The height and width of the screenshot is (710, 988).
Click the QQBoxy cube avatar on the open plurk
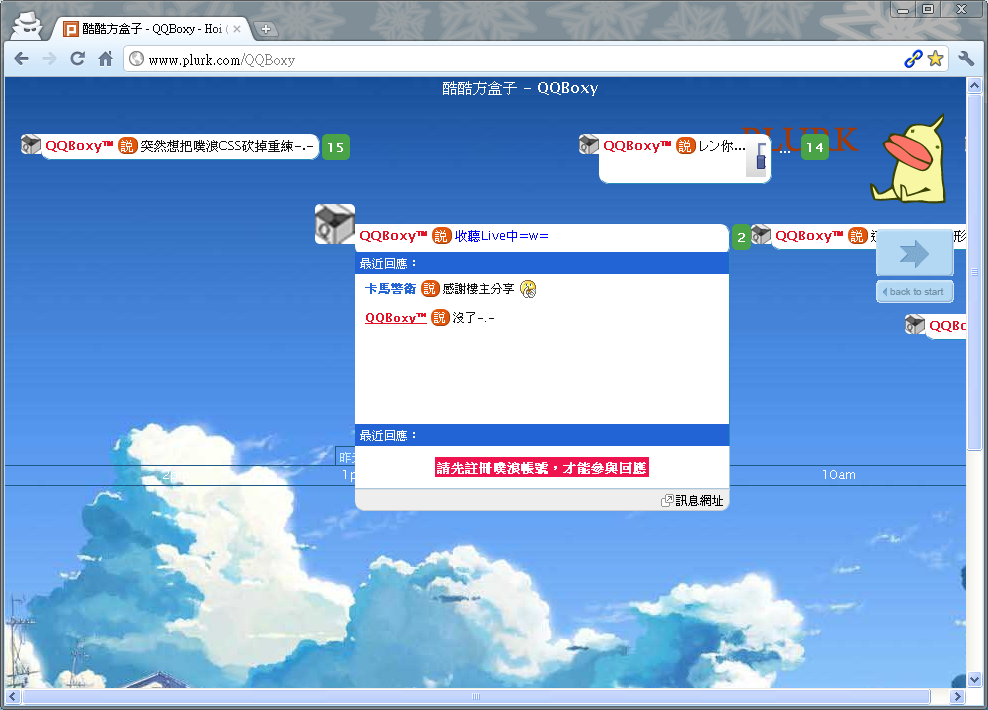coord(334,222)
